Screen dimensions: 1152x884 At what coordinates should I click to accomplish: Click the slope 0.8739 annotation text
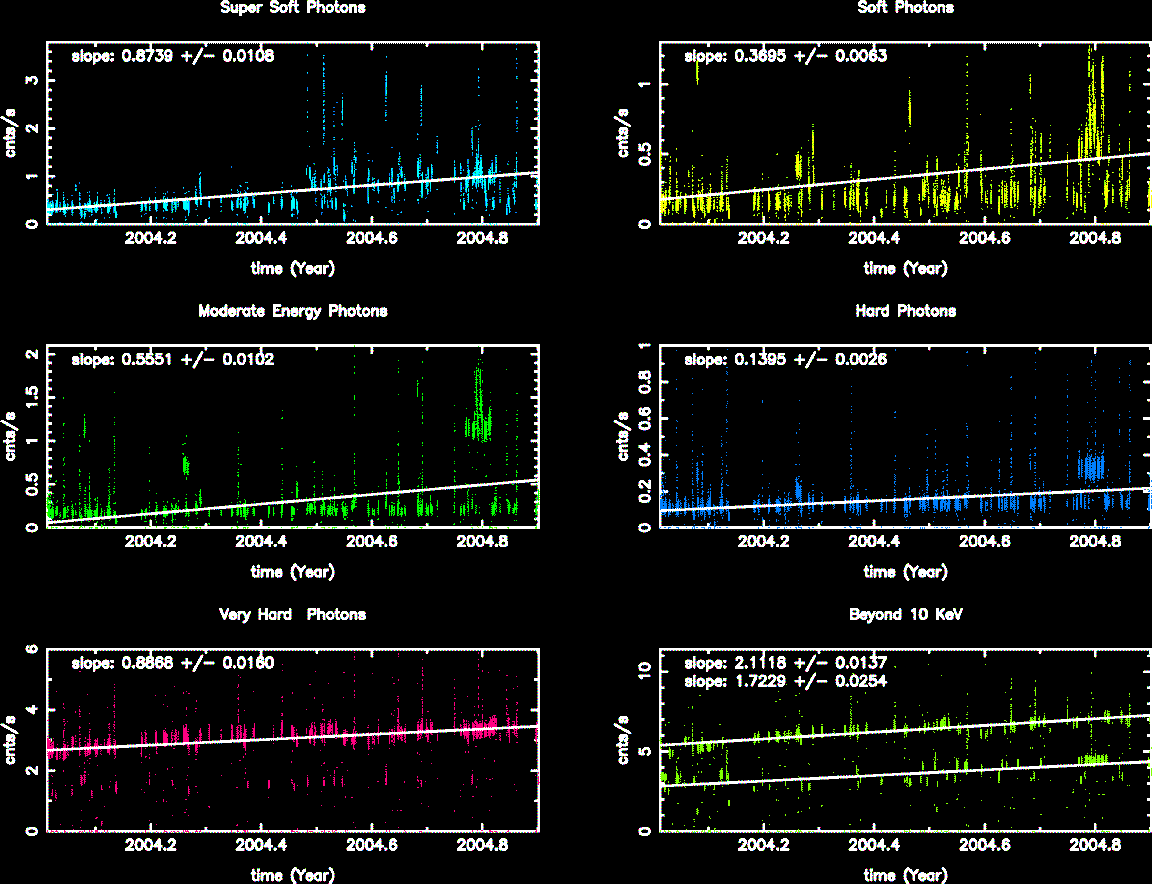tap(172, 56)
